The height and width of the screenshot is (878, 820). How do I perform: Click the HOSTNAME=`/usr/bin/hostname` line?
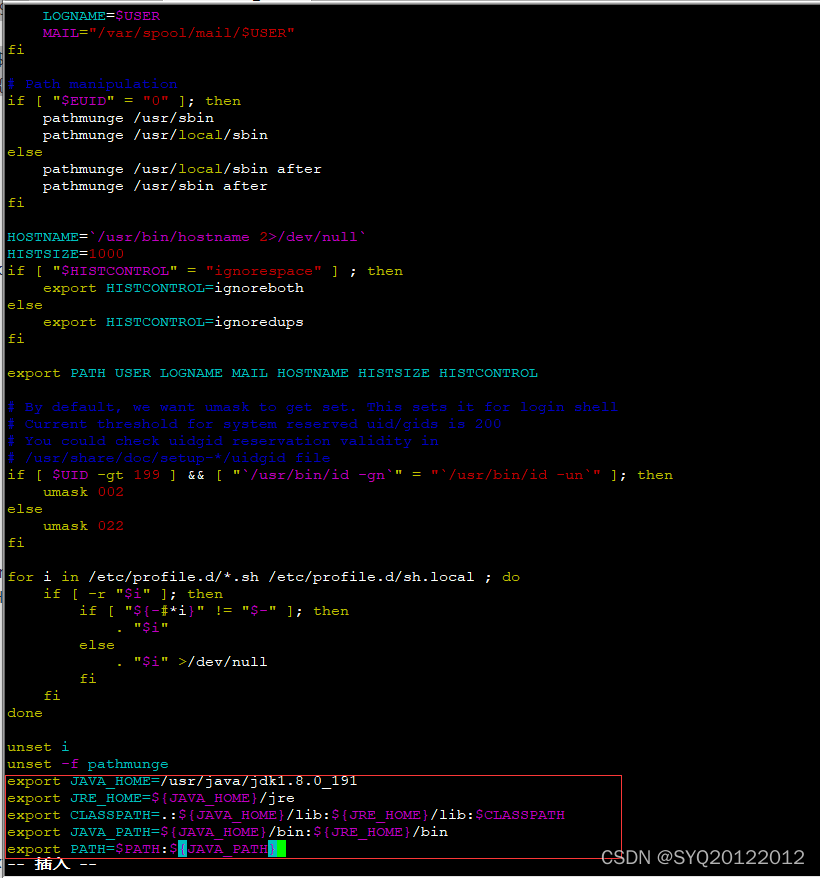pyautogui.click(x=187, y=237)
